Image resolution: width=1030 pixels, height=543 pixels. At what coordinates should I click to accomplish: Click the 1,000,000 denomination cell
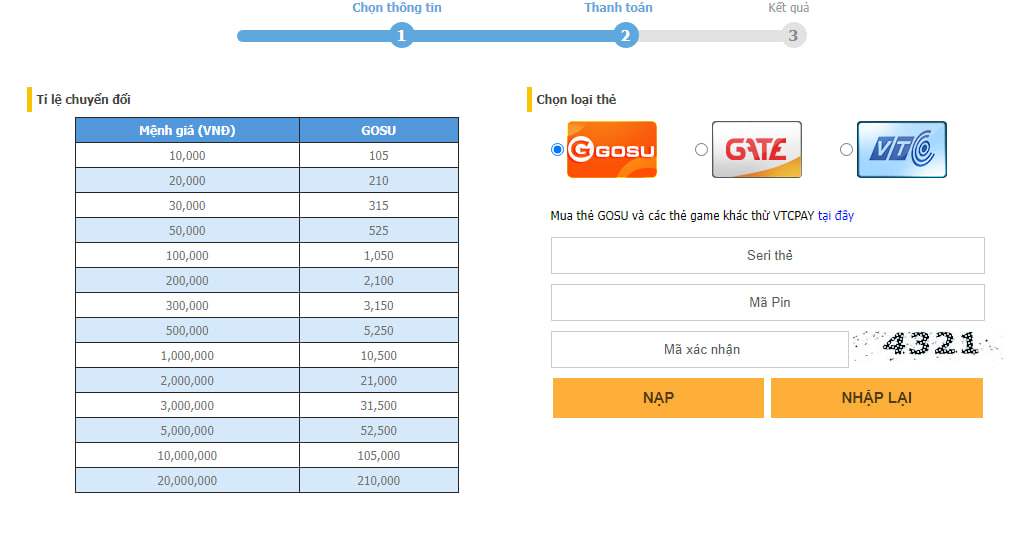187,355
